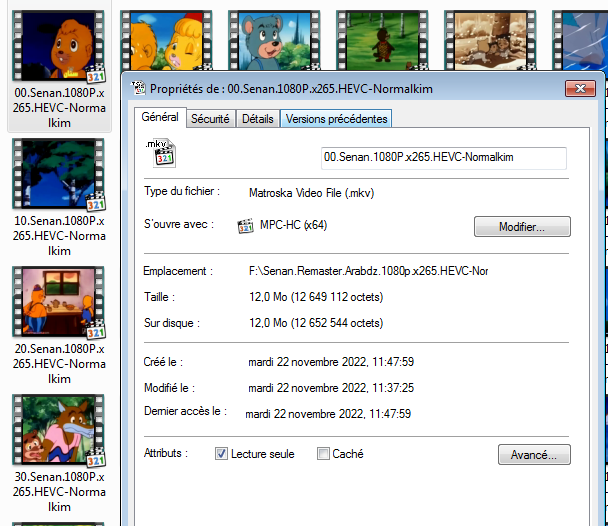Open the Sécurité tab

[210, 119]
